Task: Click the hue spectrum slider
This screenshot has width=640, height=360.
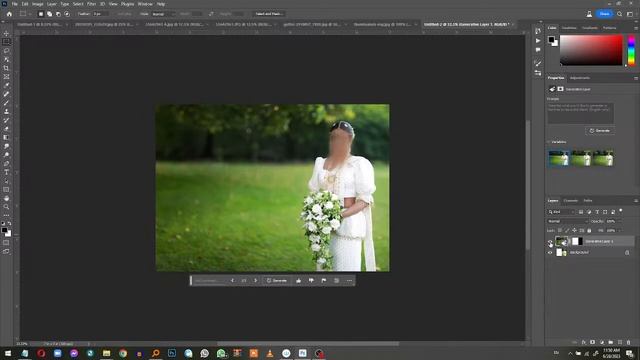Action: [631, 50]
